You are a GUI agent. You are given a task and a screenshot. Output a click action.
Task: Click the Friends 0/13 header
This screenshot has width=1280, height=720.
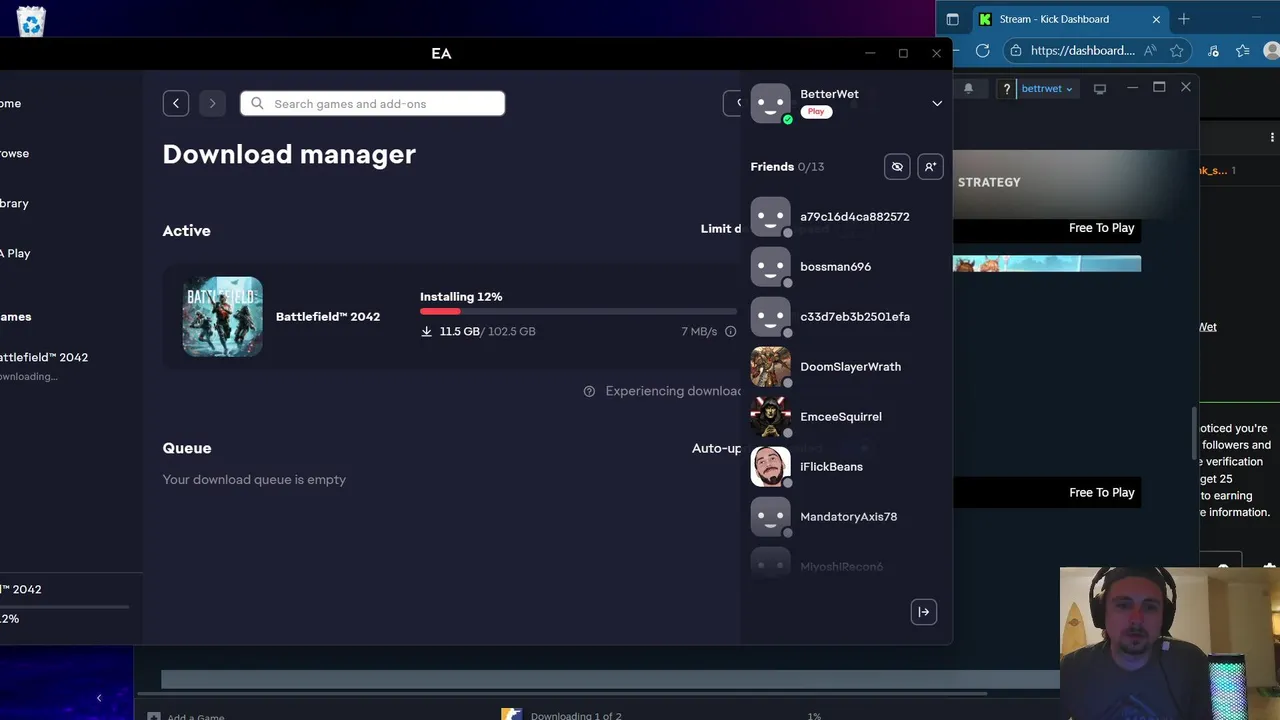point(787,167)
